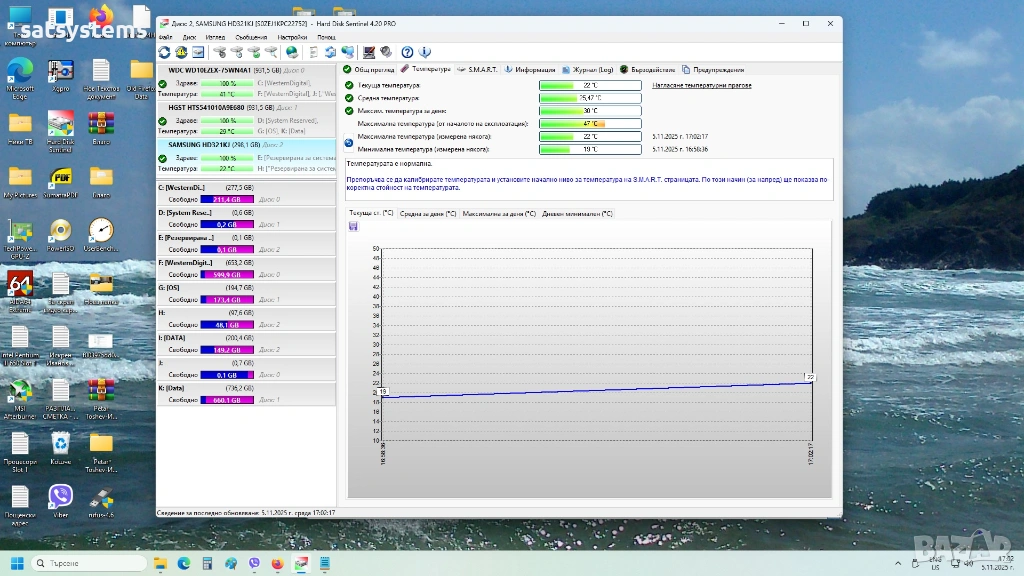Click the yellow warning triangle toolbar icon
1024x576 pixels.
(180, 52)
